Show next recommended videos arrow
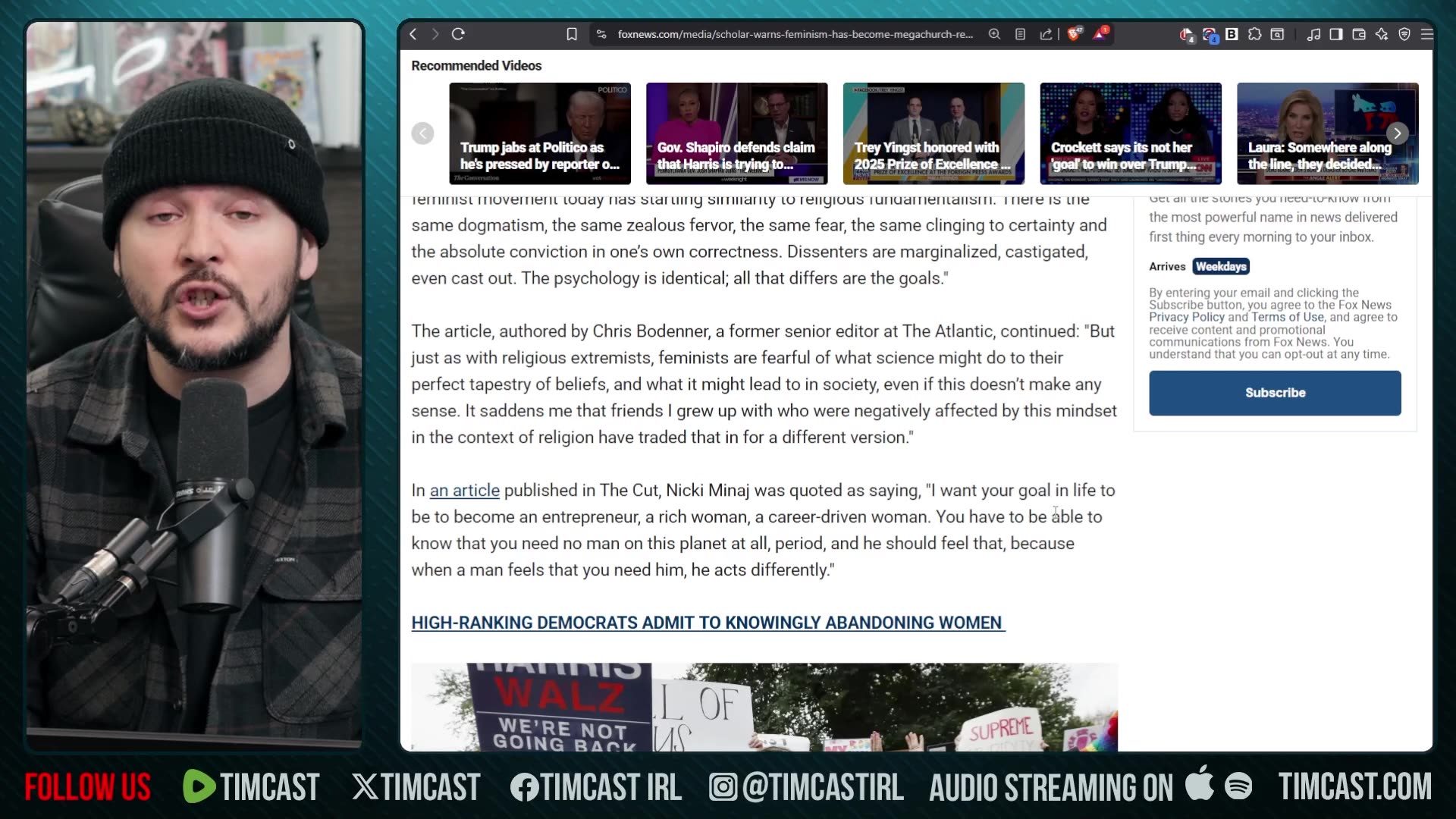This screenshot has height=819, width=1456. tap(1397, 133)
